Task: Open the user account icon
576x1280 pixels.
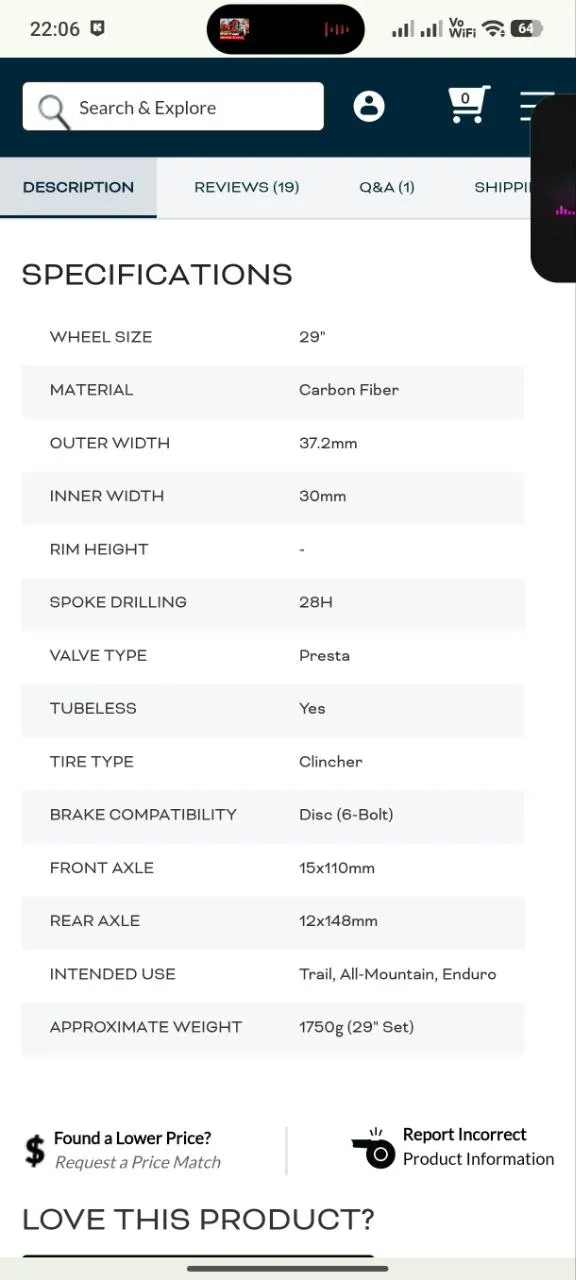Action: point(369,106)
